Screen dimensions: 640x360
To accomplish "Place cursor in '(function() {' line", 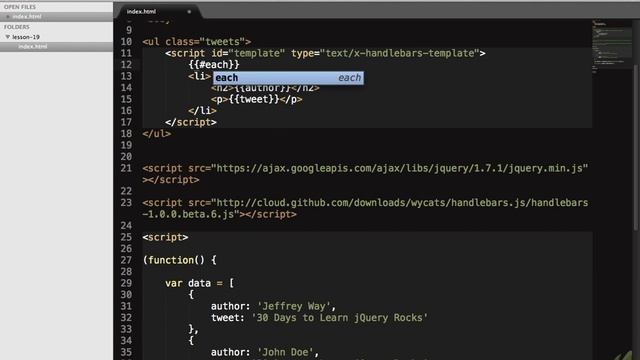I will coord(179,260).
